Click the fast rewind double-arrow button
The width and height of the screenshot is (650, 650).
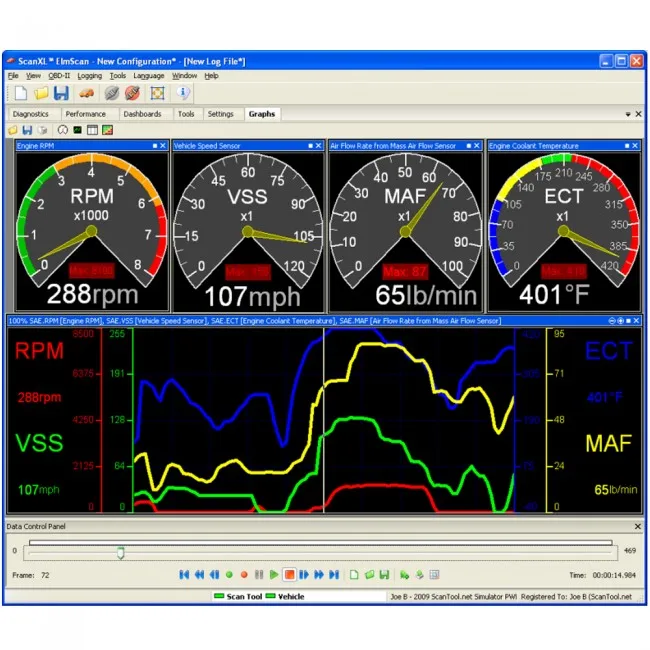click(199, 575)
